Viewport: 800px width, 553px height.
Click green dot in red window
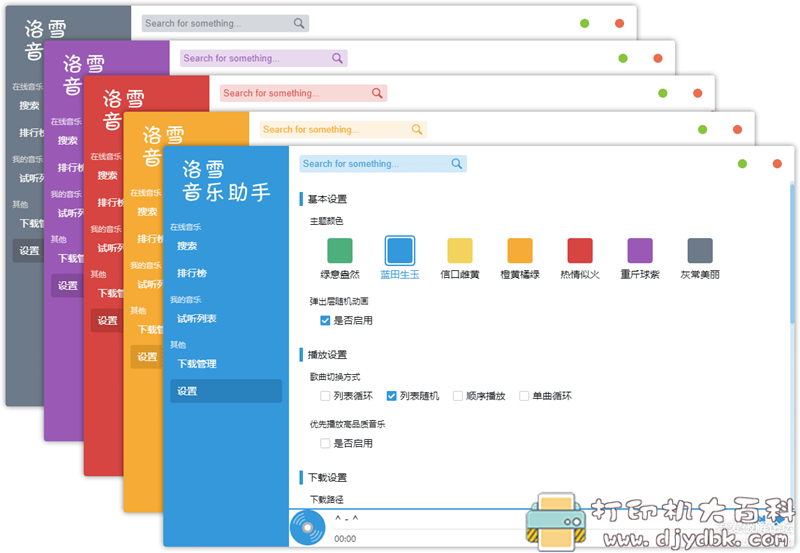click(x=663, y=93)
